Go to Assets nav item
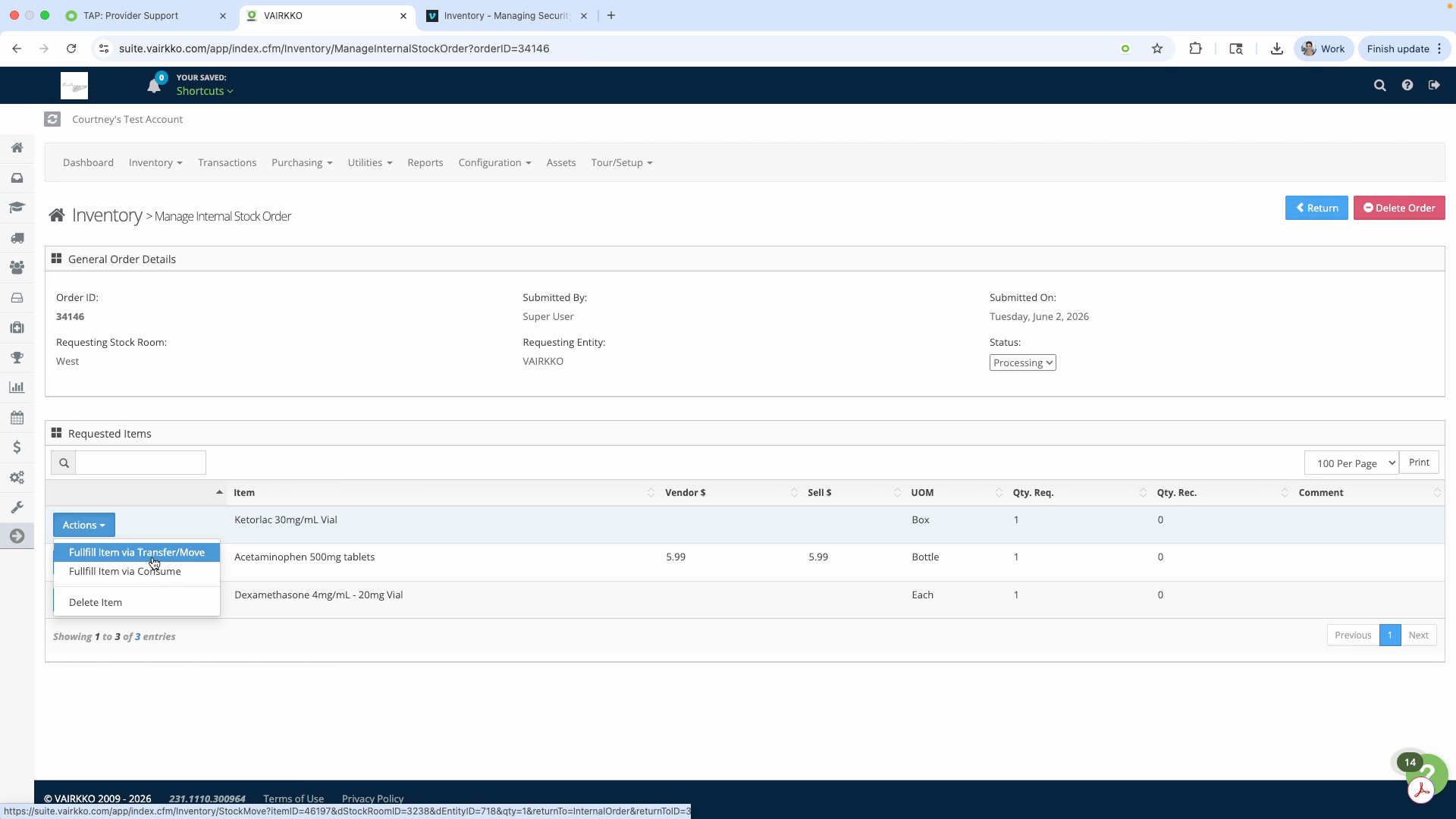Screen dimensions: 1456x819 point(561,162)
